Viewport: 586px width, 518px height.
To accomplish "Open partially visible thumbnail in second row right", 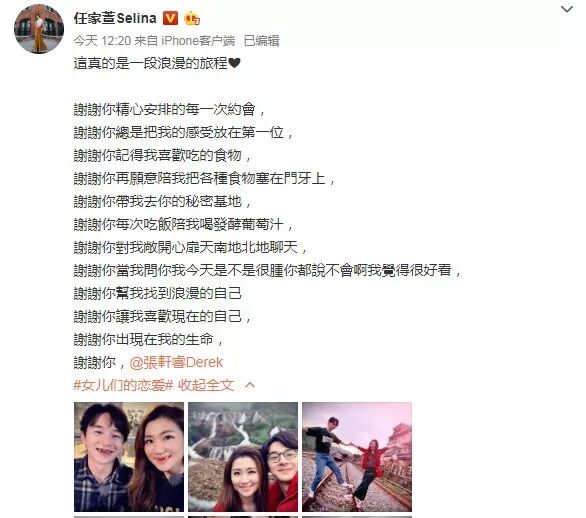I will 357,517.
